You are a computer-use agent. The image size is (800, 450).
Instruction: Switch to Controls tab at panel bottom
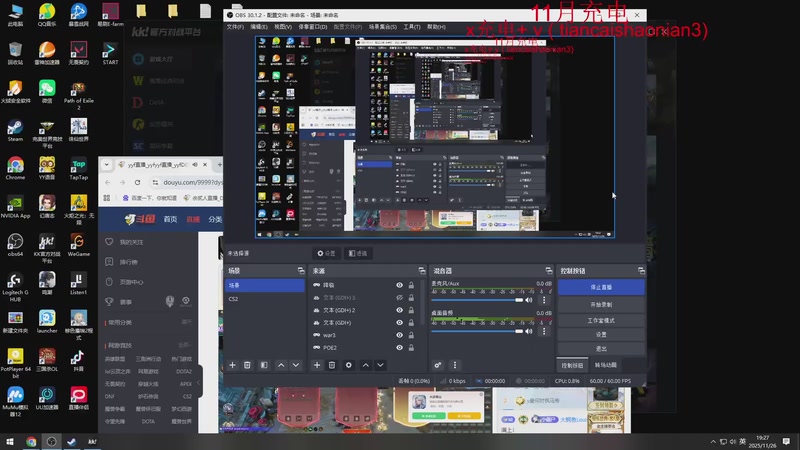tap(572, 365)
